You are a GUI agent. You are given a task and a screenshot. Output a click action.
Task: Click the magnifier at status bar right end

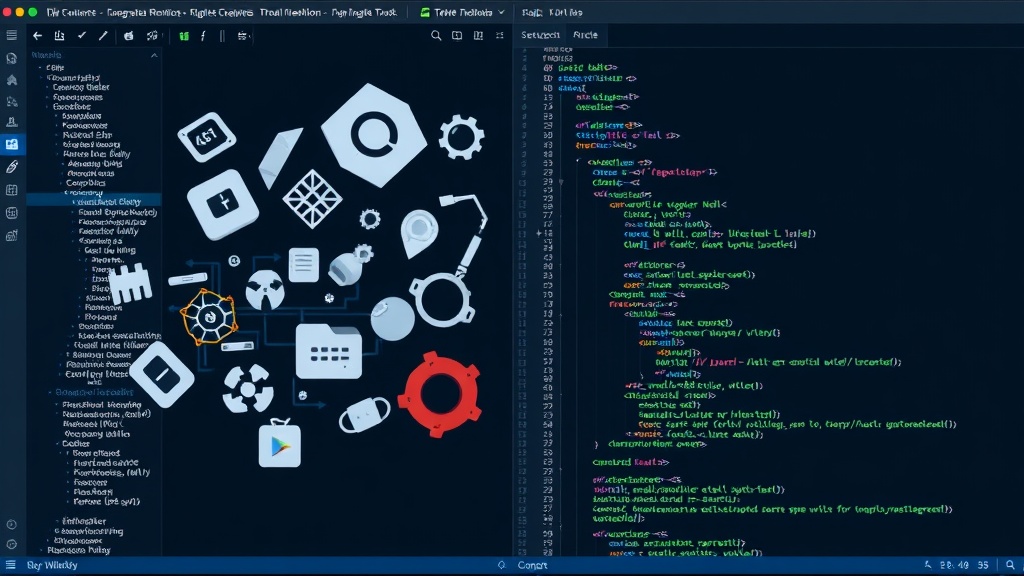click(x=1010, y=565)
